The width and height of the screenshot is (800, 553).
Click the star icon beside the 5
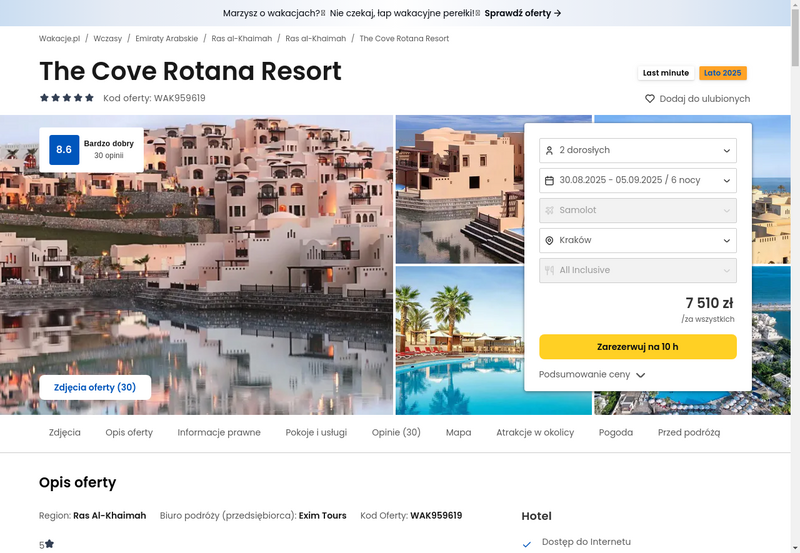point(49,544)
